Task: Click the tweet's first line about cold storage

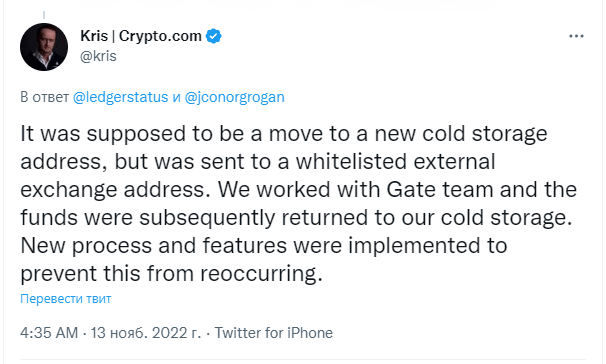Action: pos(284,134)
